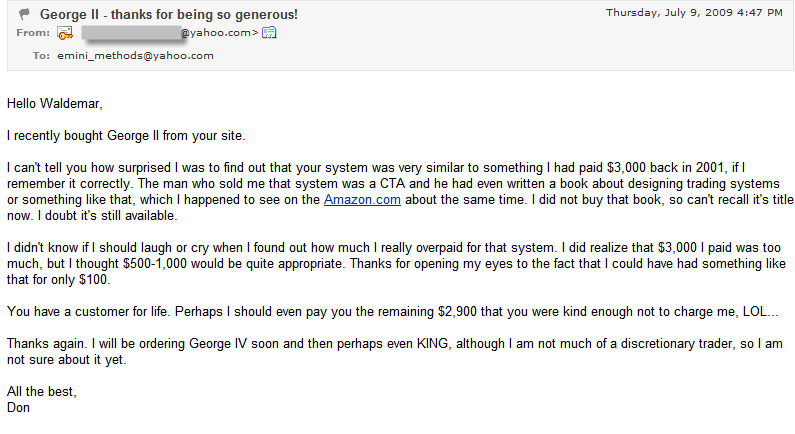
Task: Click the 'To:' header label
Action: coord(41,56)
